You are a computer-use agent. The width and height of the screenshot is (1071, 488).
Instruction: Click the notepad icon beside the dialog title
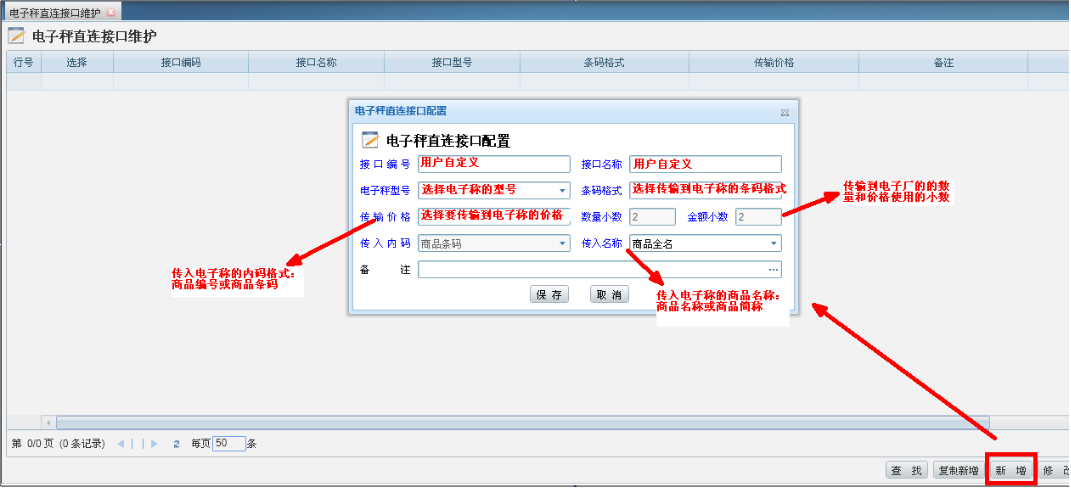(x=370, y=140)
